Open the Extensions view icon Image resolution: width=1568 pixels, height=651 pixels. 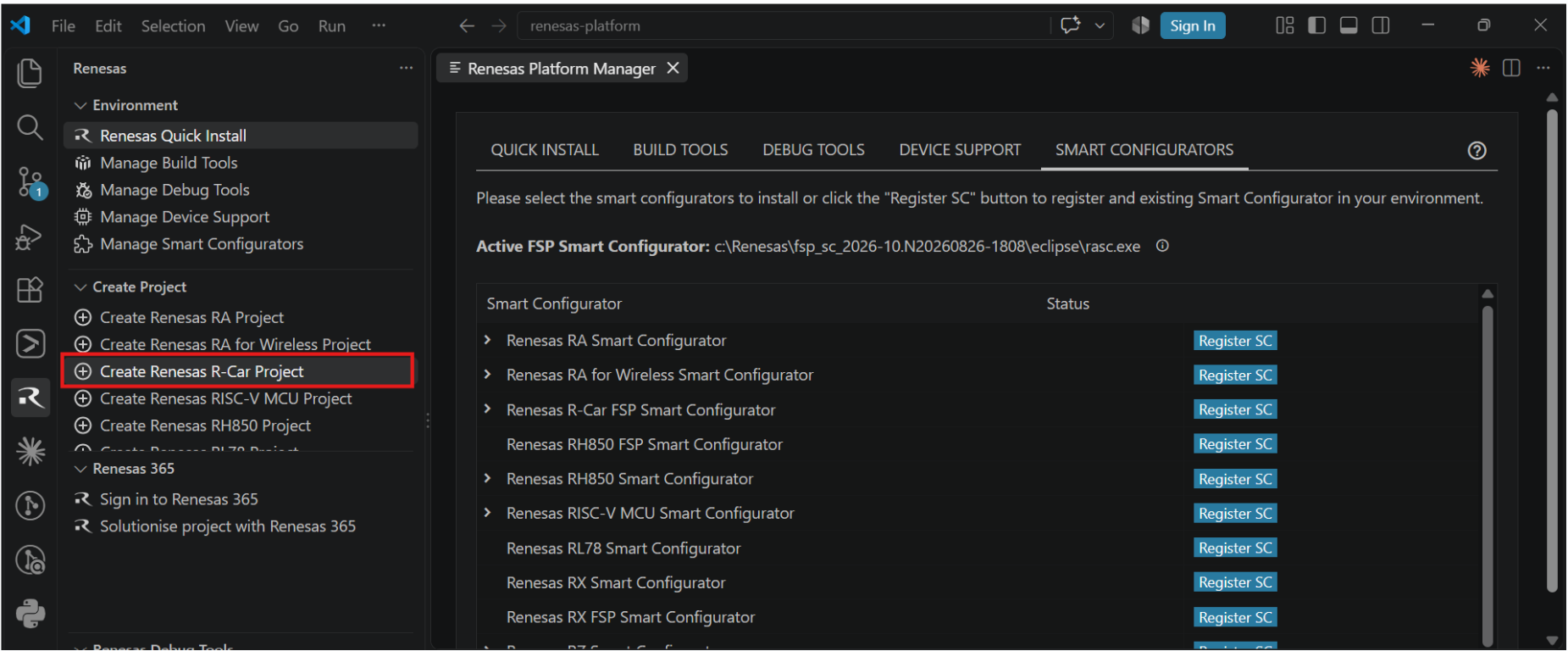30,290
